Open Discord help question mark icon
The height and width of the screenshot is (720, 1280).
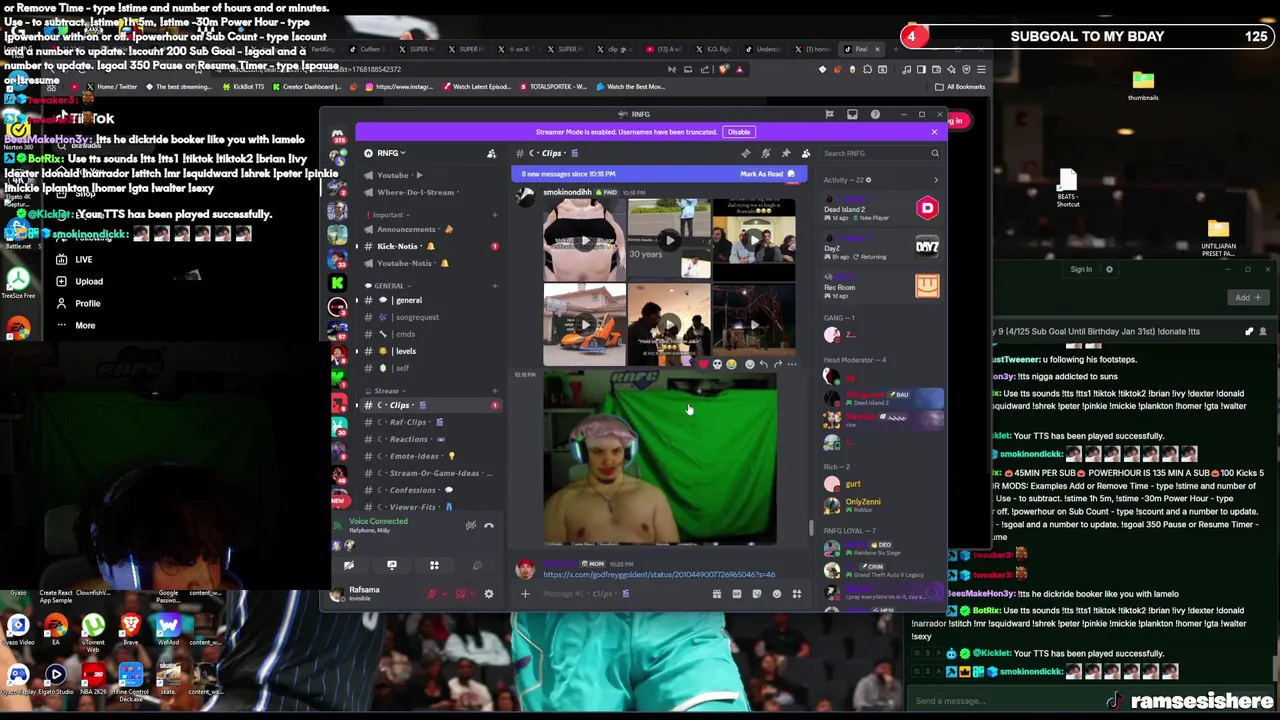[x=875, y=114]
